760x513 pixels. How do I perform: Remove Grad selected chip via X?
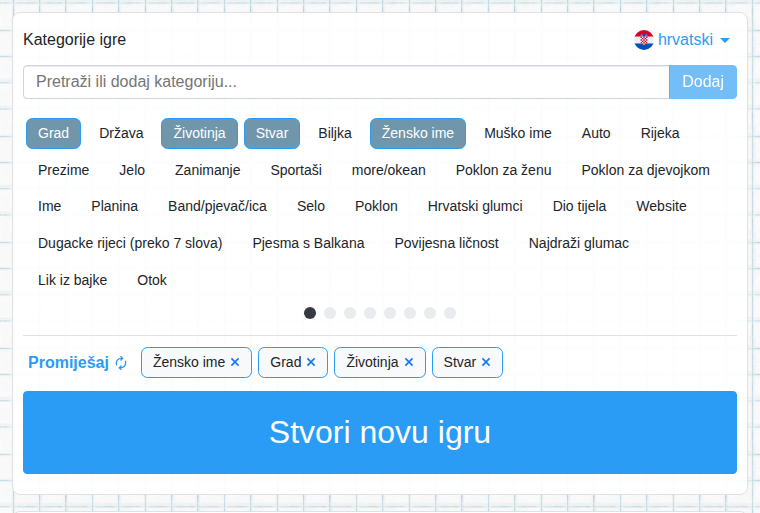[311, 362]
